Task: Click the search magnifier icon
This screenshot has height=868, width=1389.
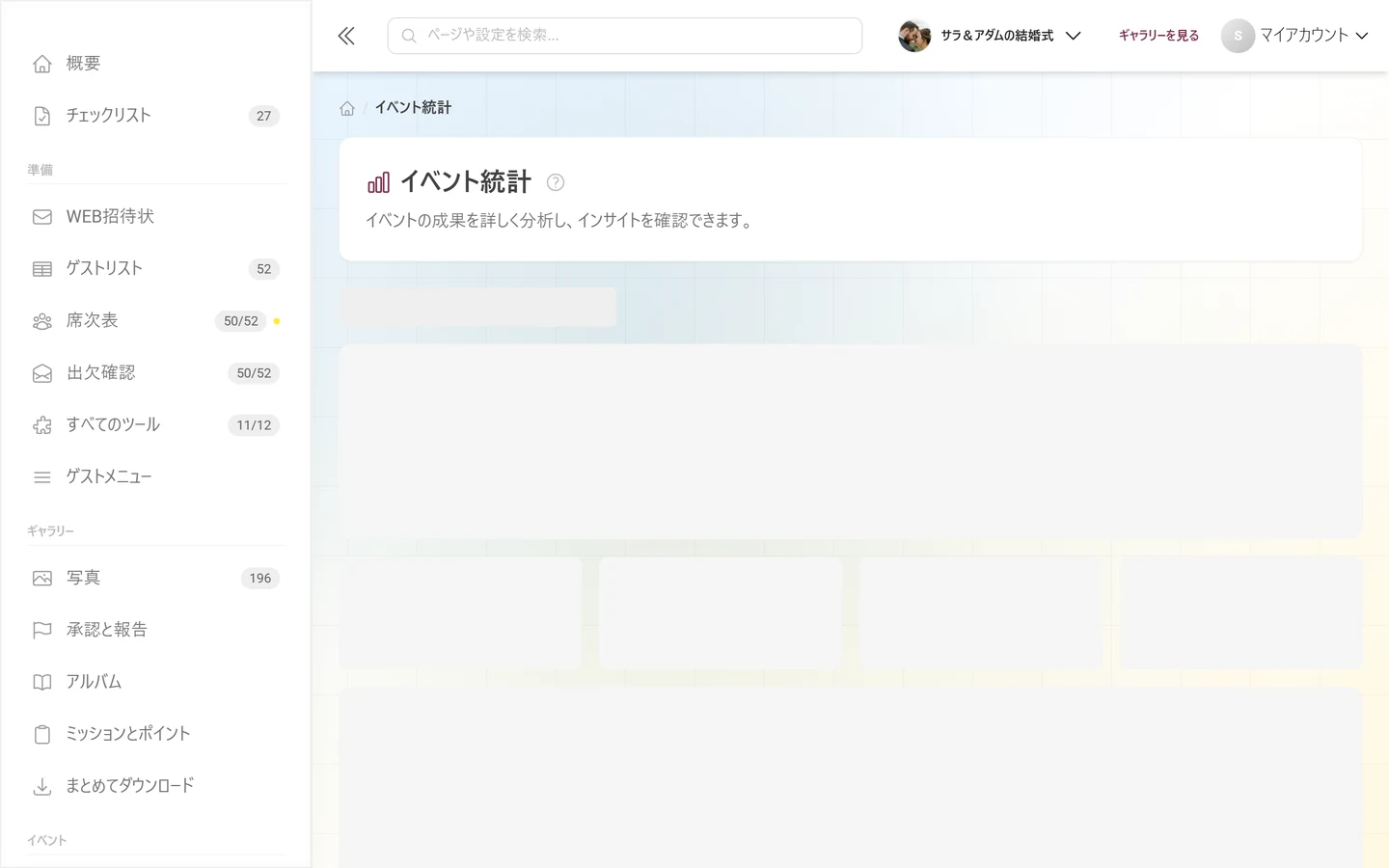Action: click(409, 36)
